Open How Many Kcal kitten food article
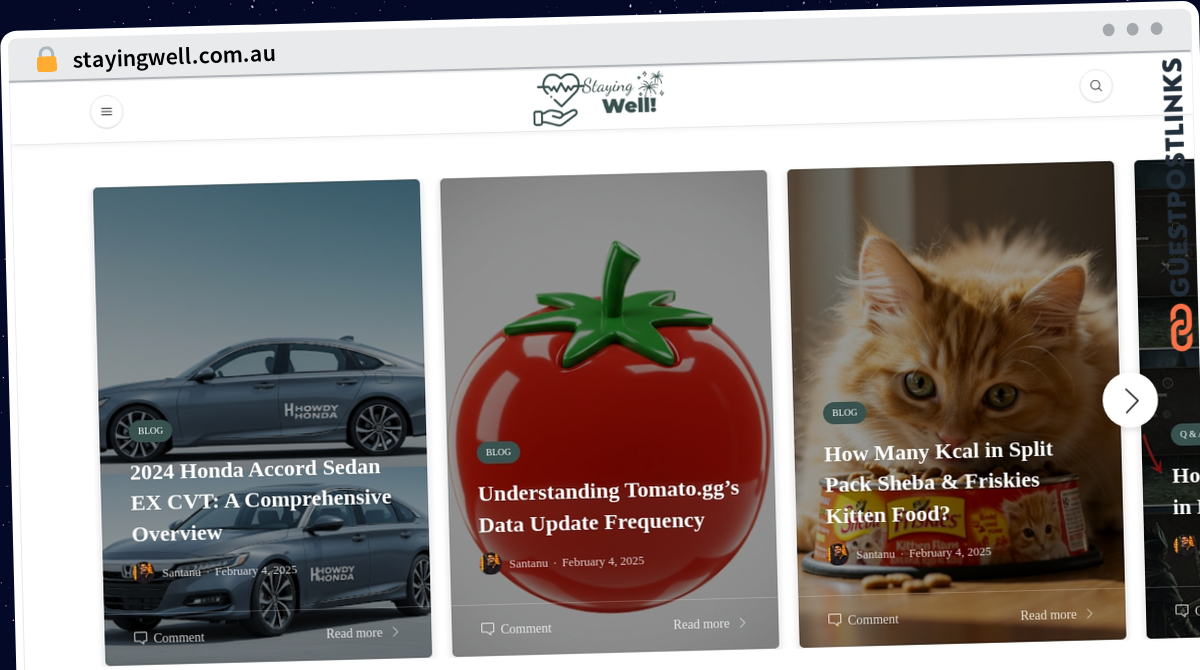The height and width of the screenshot is (670, 1200). tap(939, 483)
